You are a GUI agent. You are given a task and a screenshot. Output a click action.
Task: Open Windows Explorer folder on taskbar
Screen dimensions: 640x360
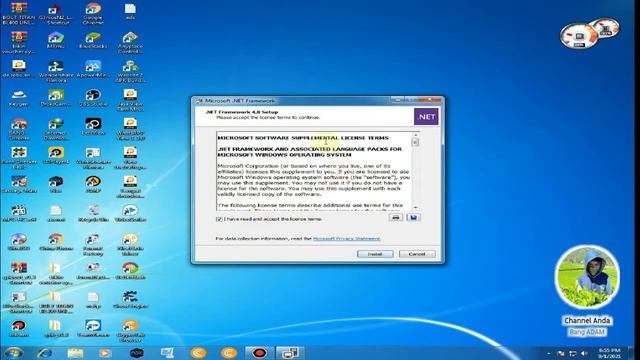pyautogui.click(x=75, y=353)
